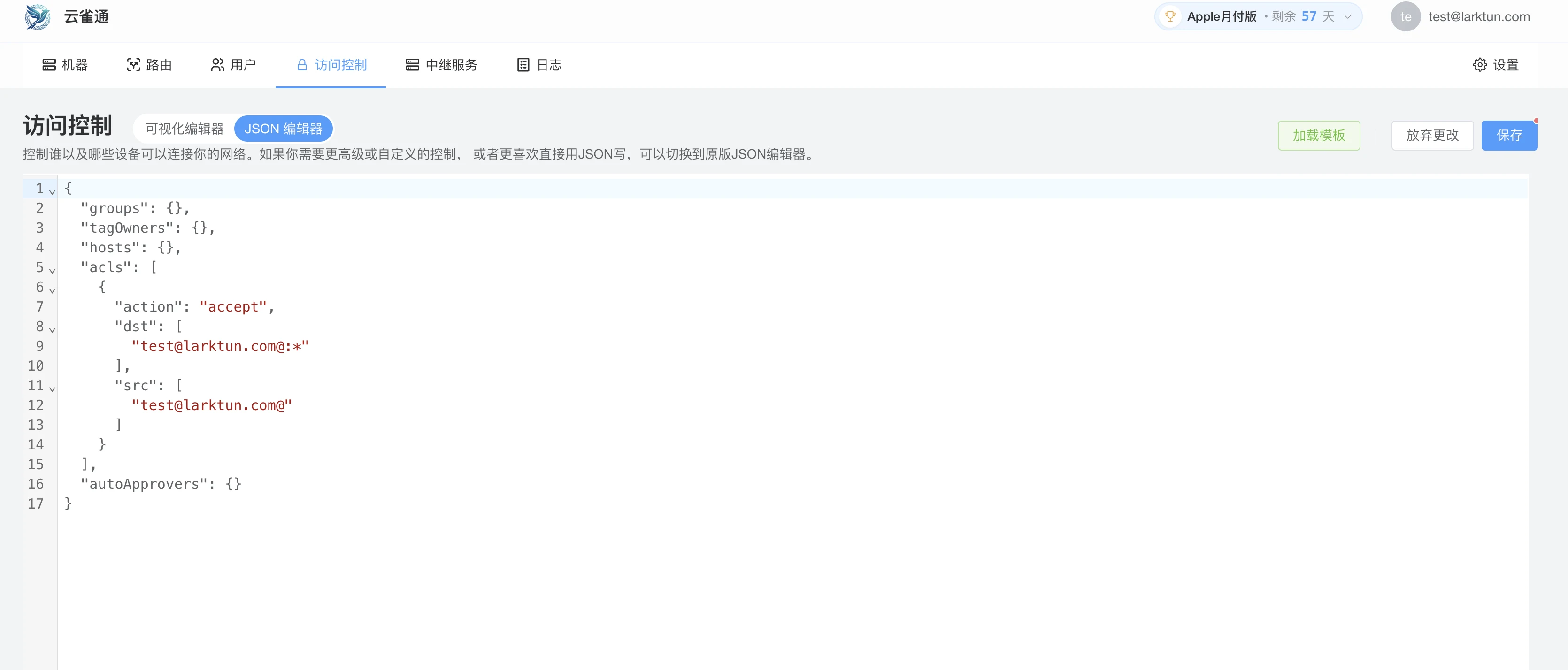Click the 用户 people icon
This screenshot has height=670, width=1568.
coord(217,65)
